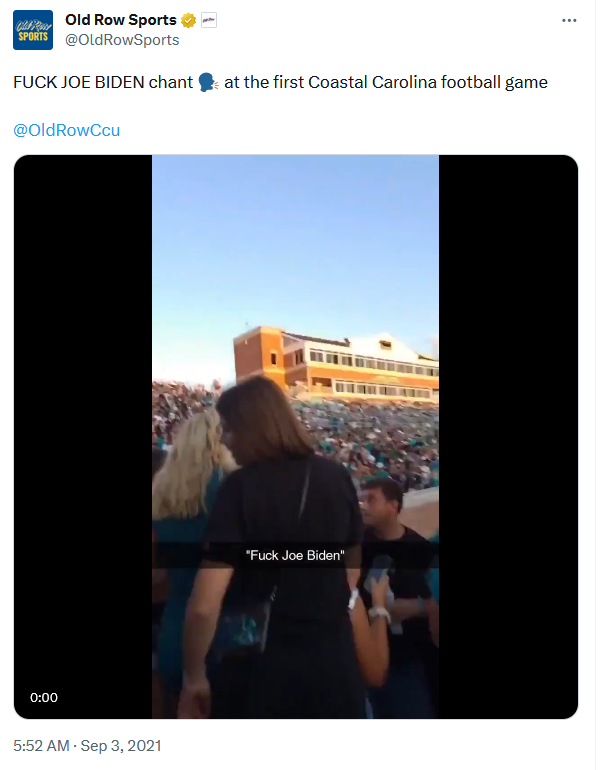Click the right black bar of video
This screenshot has height=770, width=605.
click(x=508, y=437)
